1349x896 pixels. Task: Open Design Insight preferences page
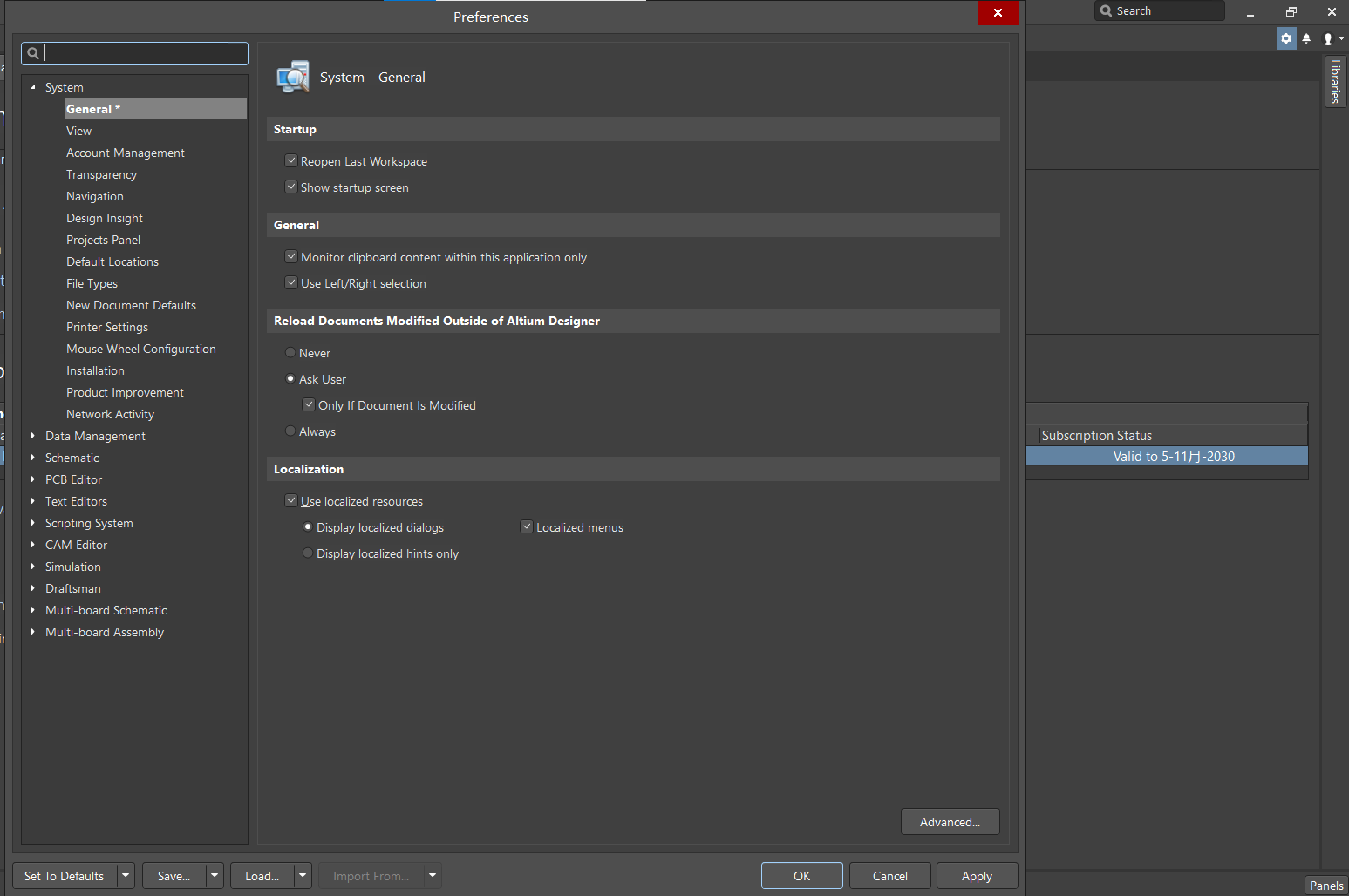tap(105, 218)
